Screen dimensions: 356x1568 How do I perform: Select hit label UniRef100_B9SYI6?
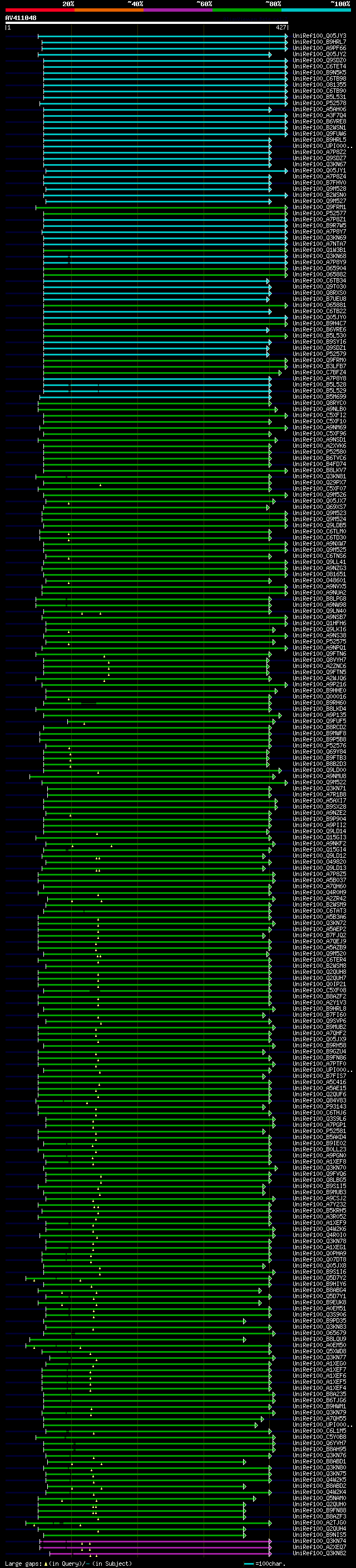pyautogui.click(x=319, y=342)
